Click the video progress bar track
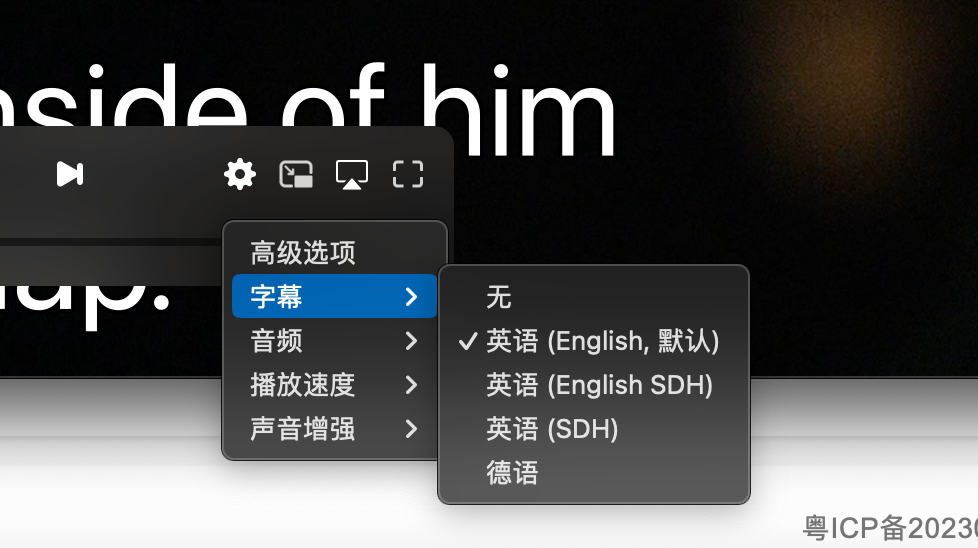 [x=111, y=242]
